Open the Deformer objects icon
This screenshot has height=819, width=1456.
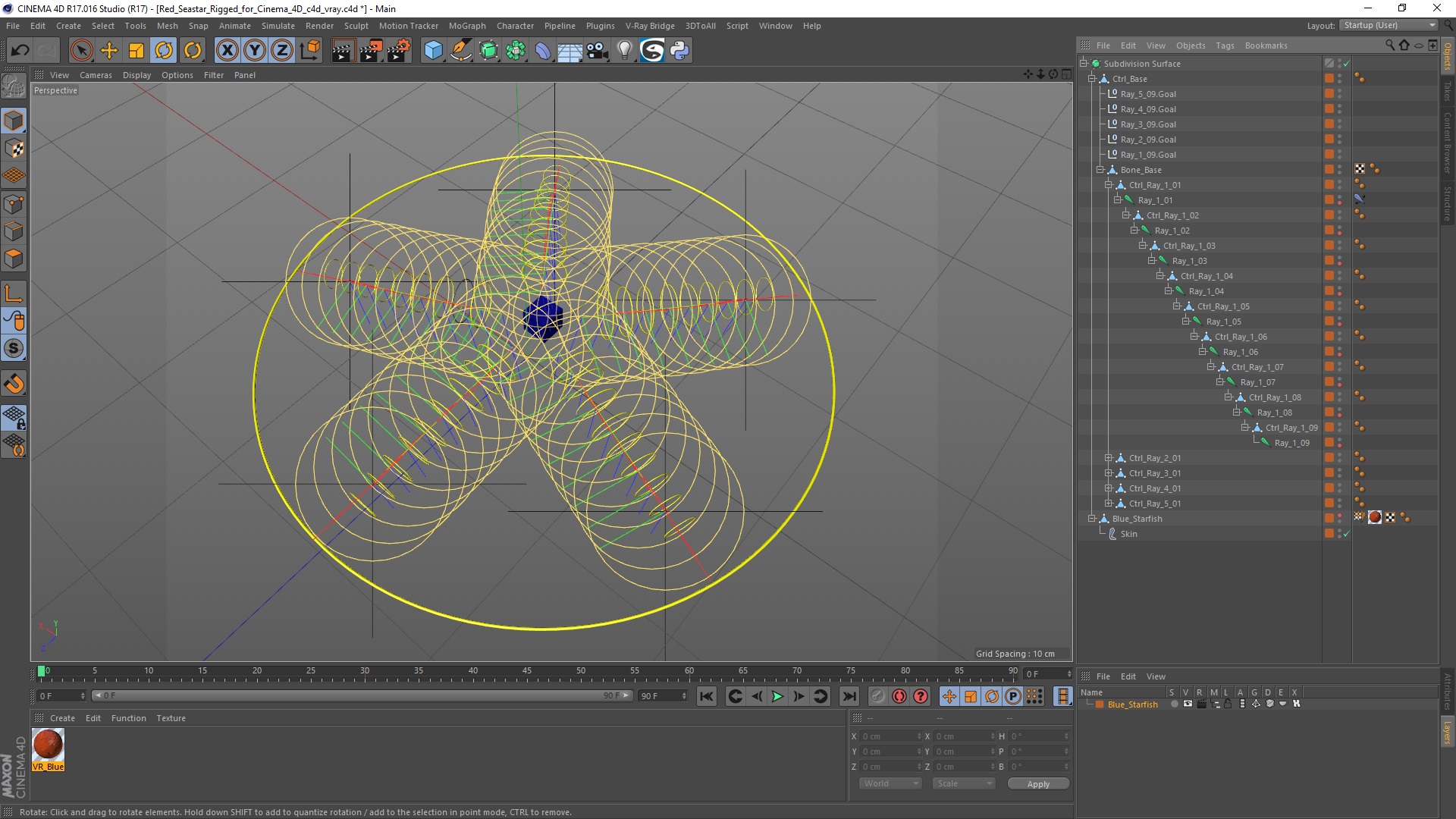point(544,51)
